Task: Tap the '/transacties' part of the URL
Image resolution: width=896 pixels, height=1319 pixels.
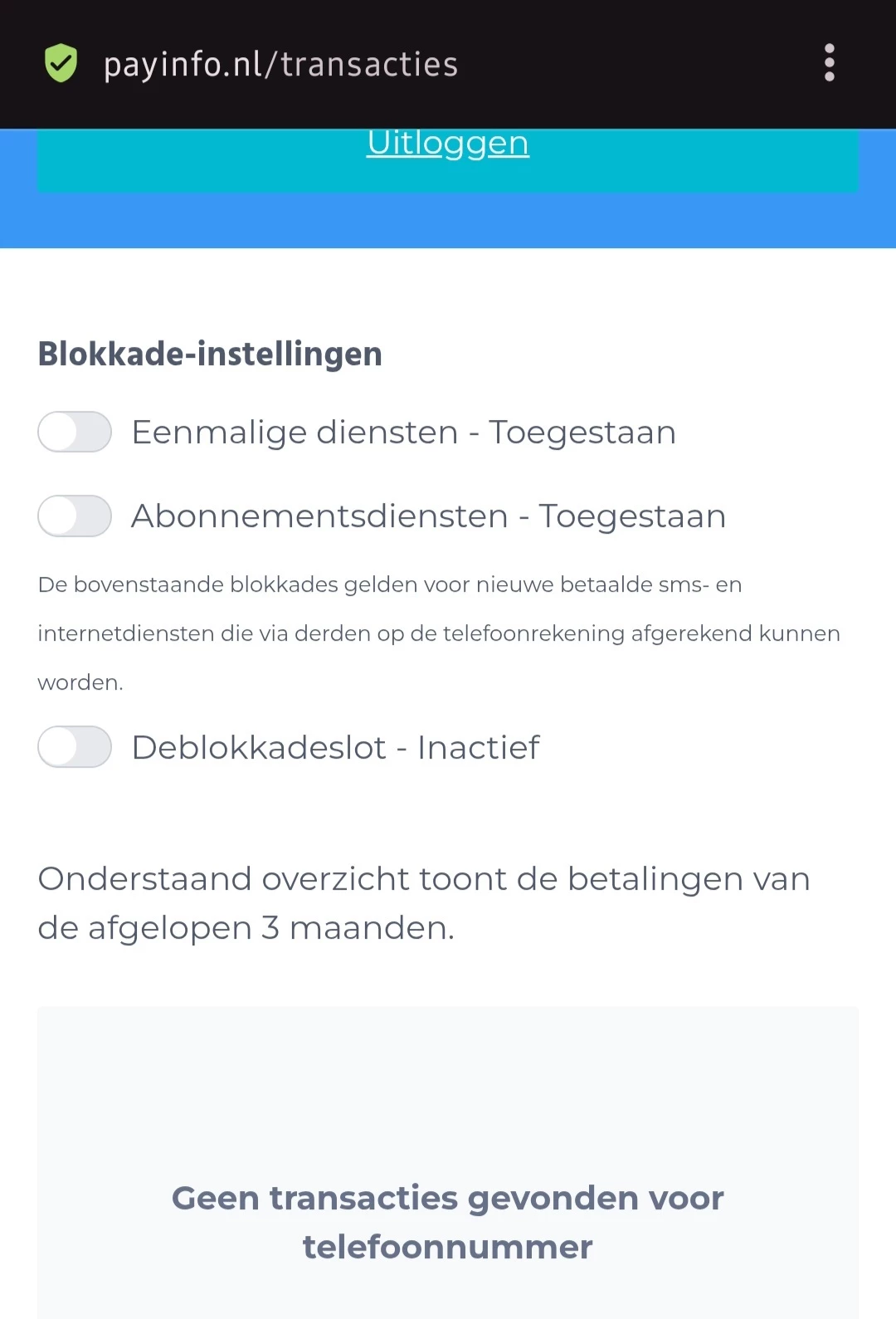Action: [x=361, y=64]
